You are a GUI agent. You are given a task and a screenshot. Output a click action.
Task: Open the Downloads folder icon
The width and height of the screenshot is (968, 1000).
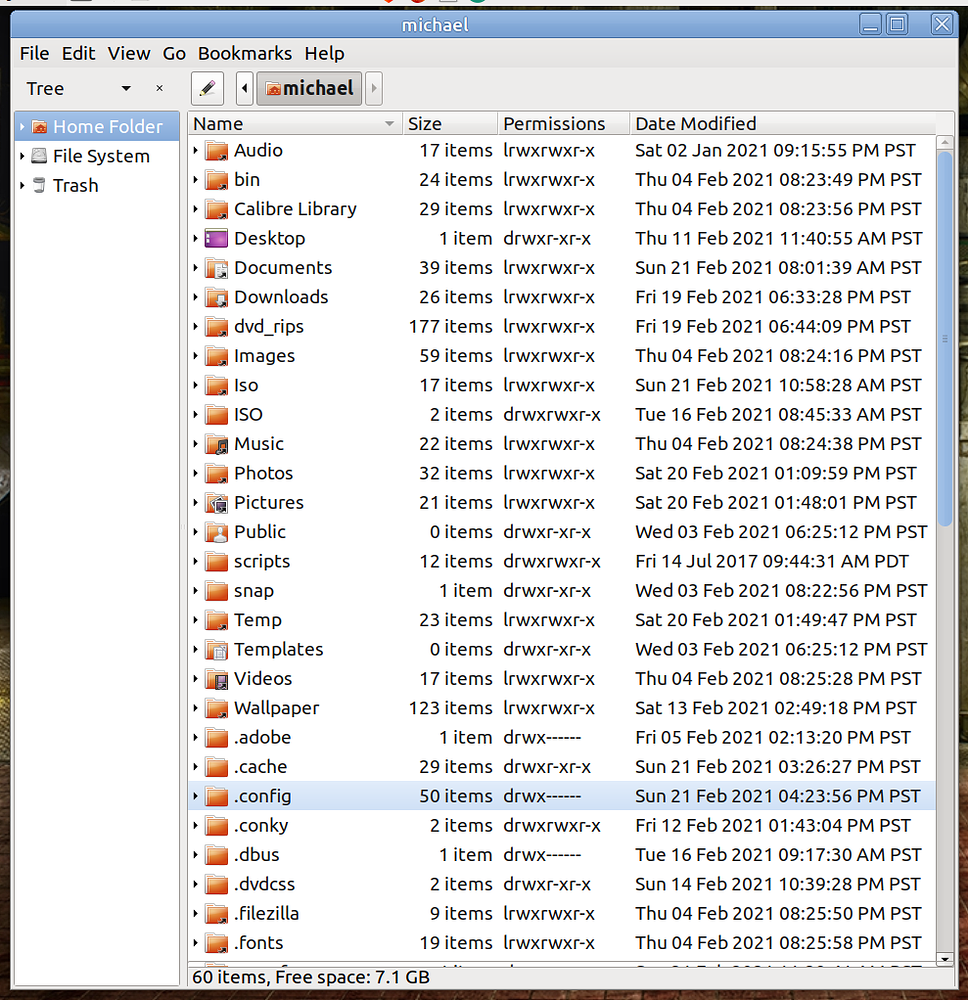point(216,297)
